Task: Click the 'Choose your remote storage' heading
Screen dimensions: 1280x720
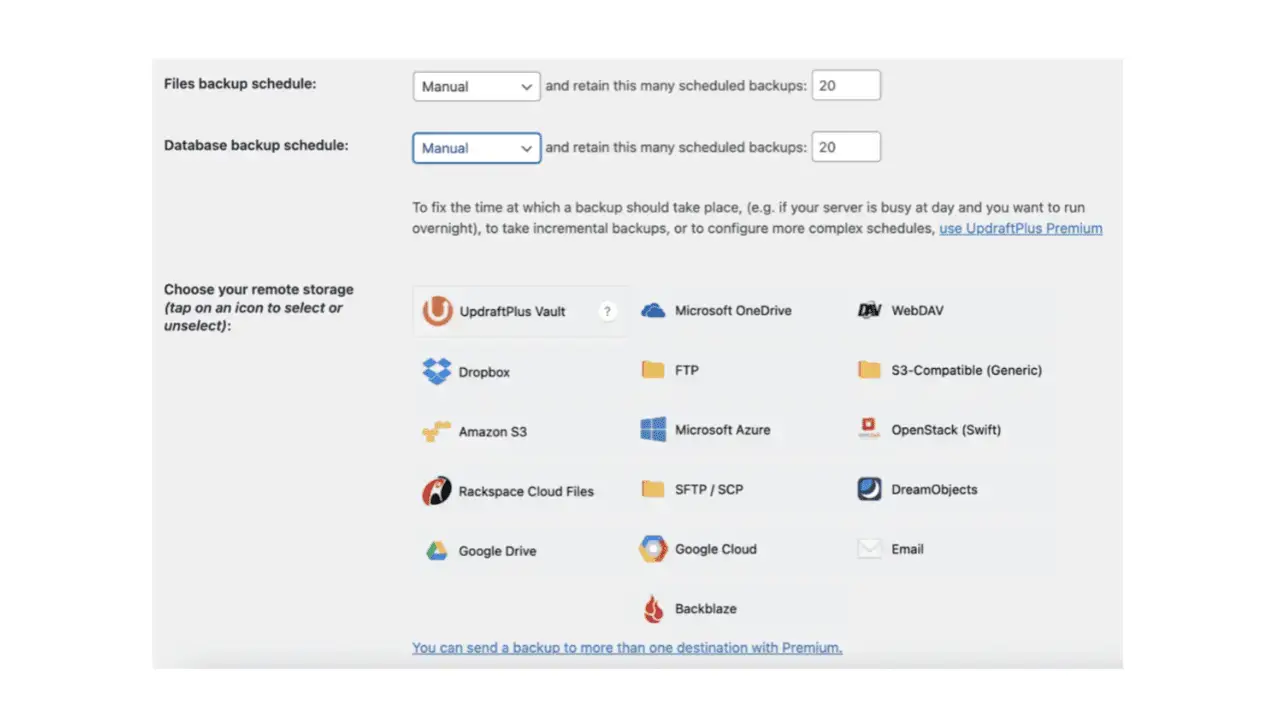Action: [x=259, y=289]
